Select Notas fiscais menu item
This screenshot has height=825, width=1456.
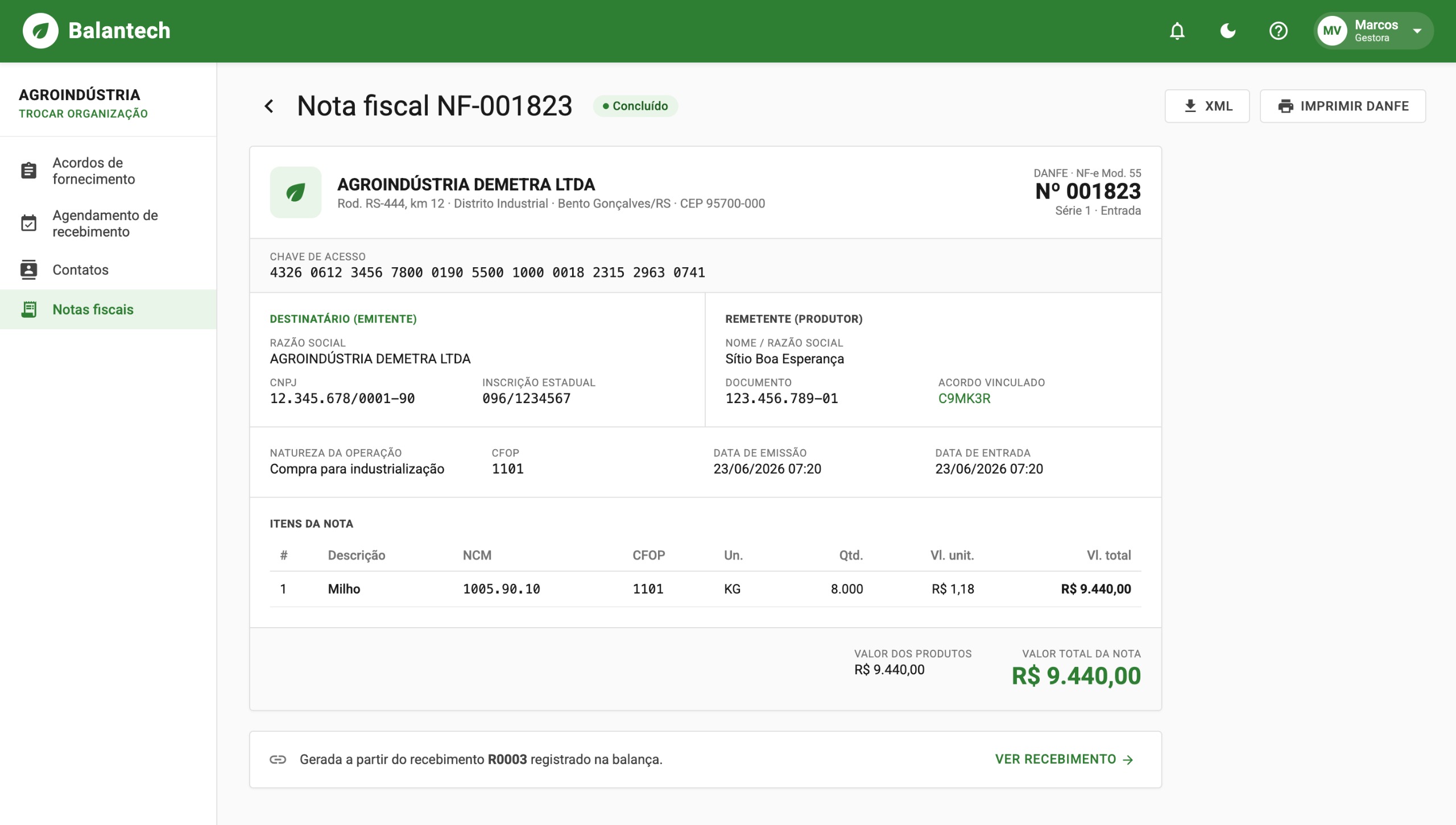pyautogui.click(x=108, y=309)
